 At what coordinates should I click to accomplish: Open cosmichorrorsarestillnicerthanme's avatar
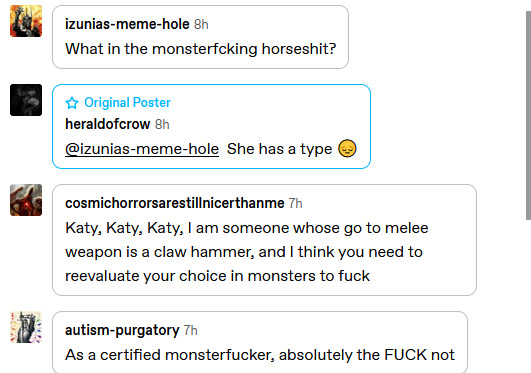pos(26,200)
